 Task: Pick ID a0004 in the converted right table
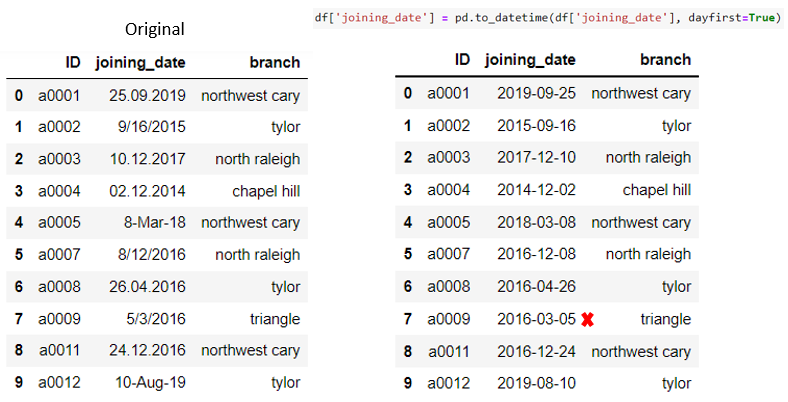(449, 189)
